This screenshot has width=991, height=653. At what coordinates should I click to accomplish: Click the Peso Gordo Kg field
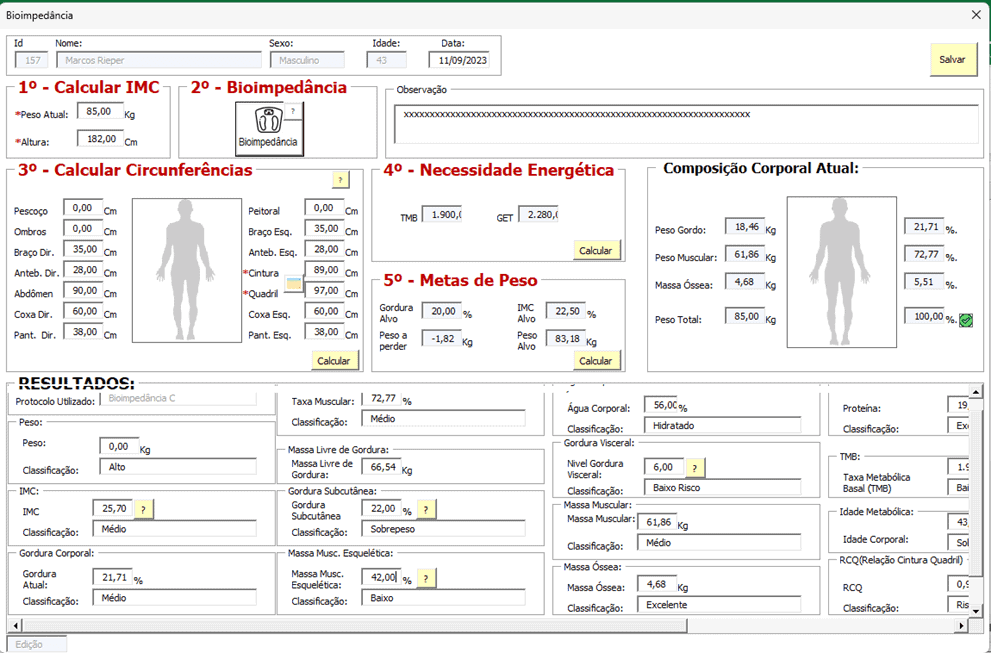[x=745, y=226]
